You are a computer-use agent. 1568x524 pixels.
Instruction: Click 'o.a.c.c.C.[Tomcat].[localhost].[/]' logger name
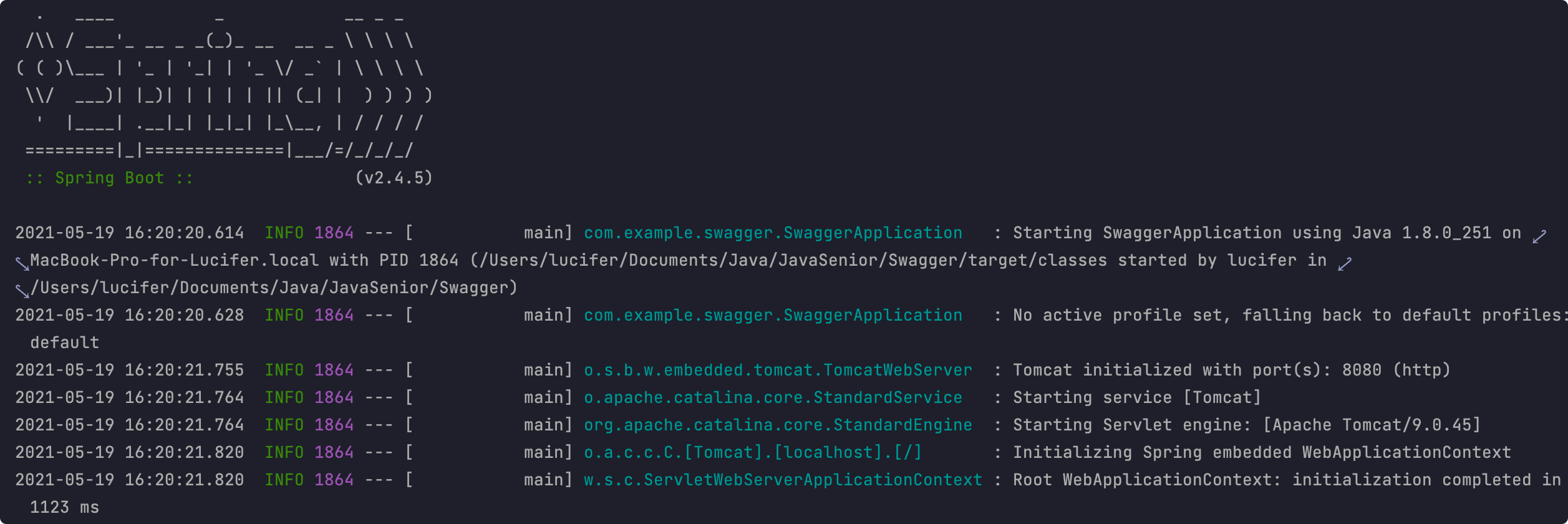(x=753, y=452)
